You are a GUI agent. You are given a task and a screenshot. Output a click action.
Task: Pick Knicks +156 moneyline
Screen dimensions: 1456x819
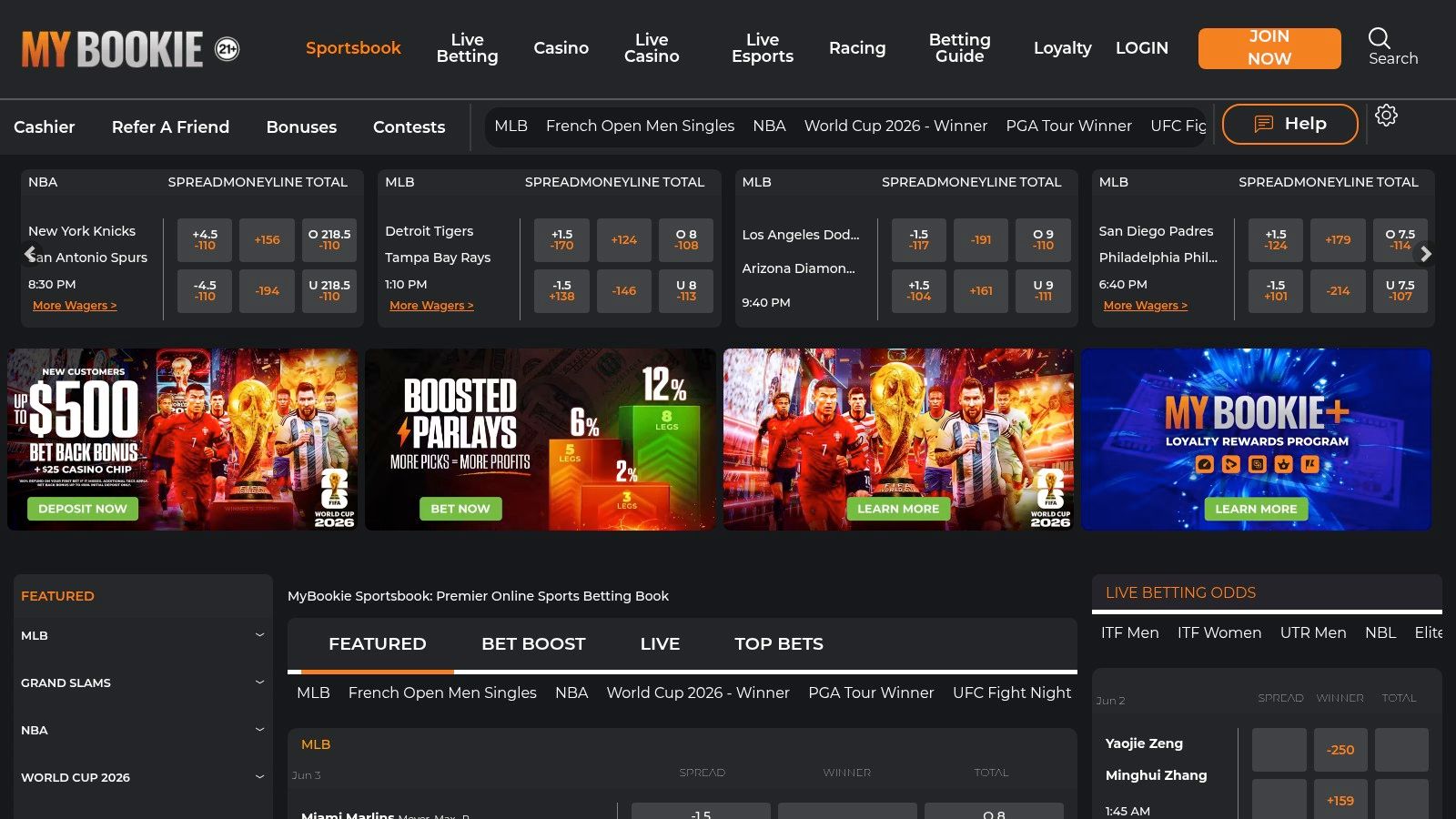pos(268,240)
